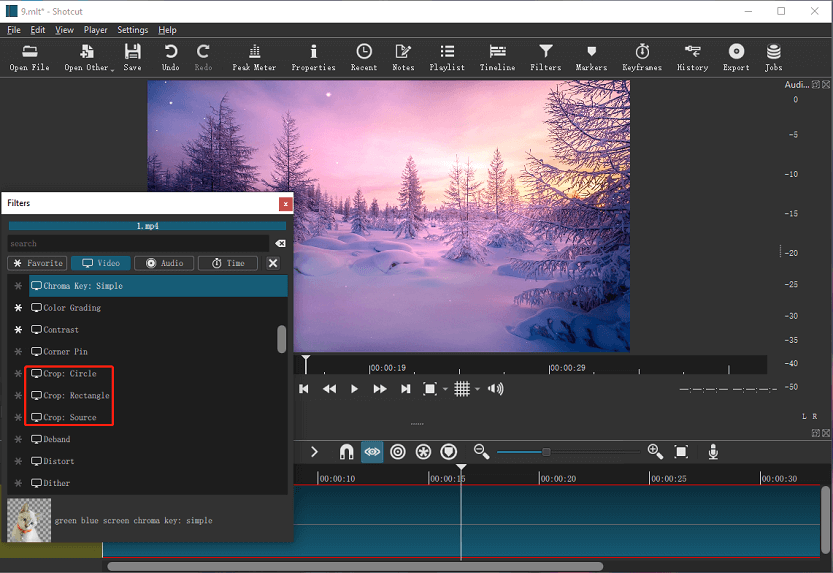Toggle ripple all tracks icon
833x573 pixels.
423,452
